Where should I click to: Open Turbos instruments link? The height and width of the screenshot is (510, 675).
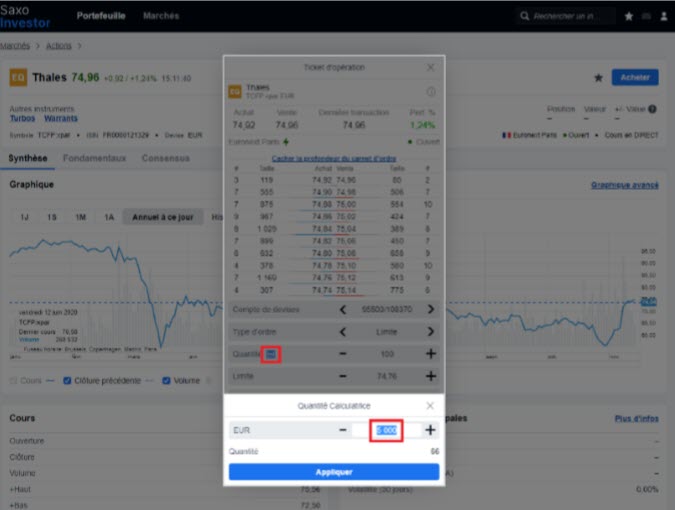pyautogui.click(x=22, y=118)
